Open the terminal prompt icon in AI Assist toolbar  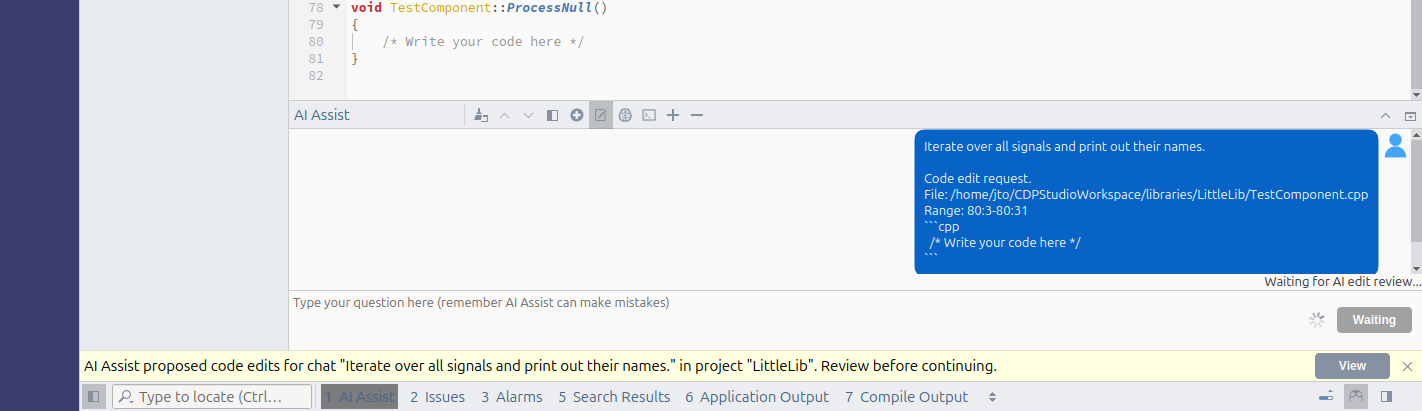(649, 115)
